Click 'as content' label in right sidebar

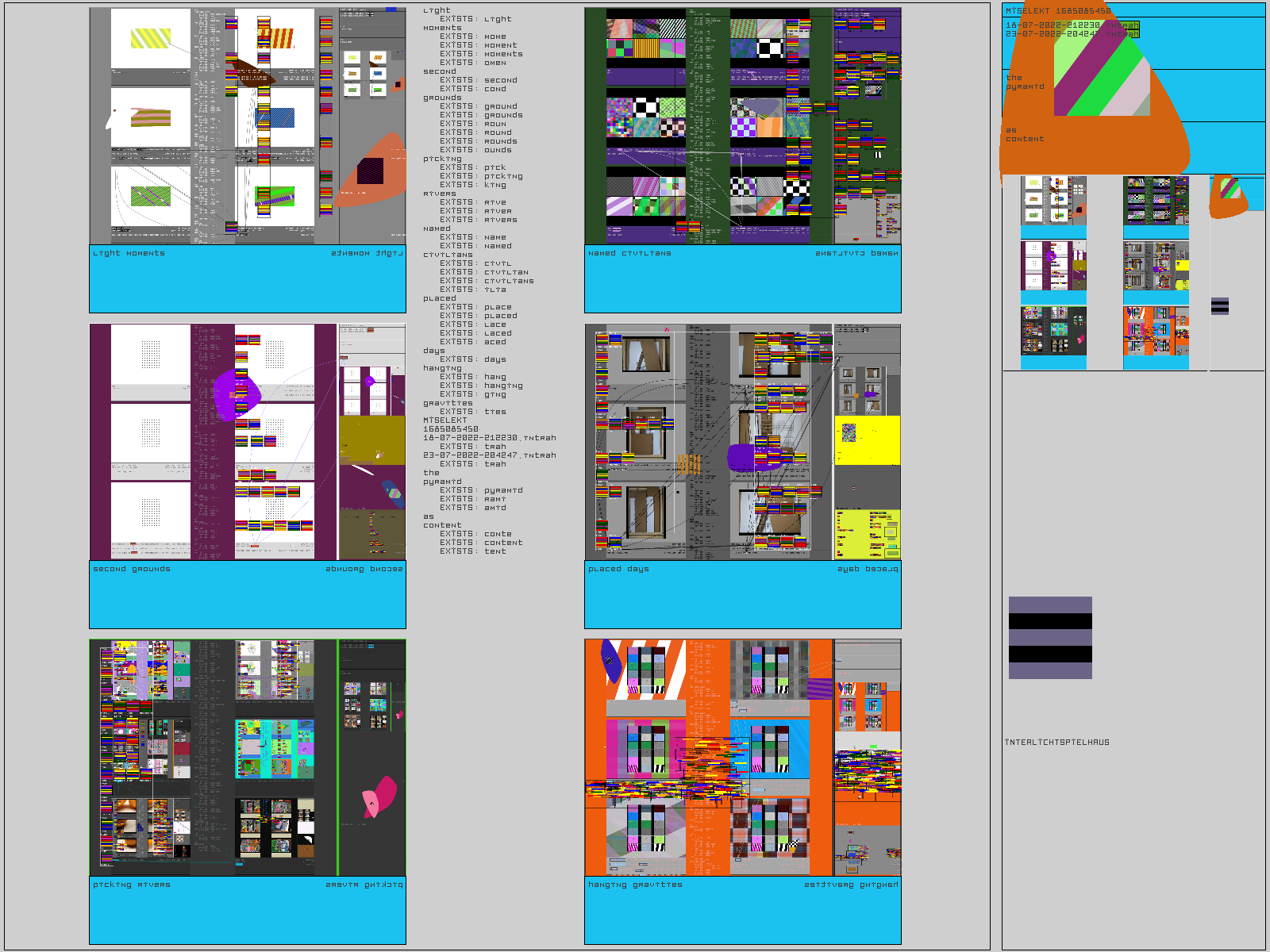pos(1025,135)
